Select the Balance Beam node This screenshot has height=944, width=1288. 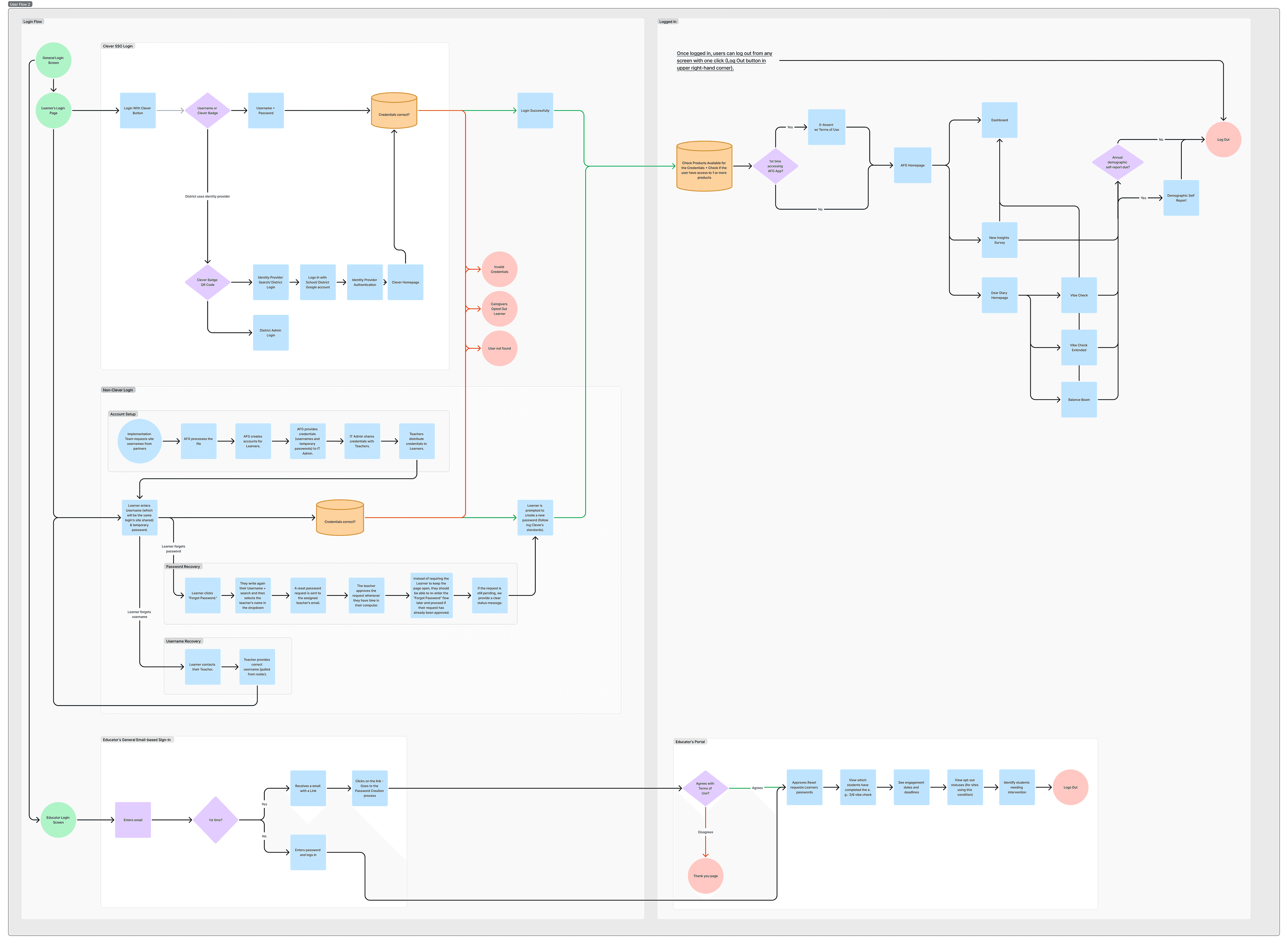[1078, 399]
